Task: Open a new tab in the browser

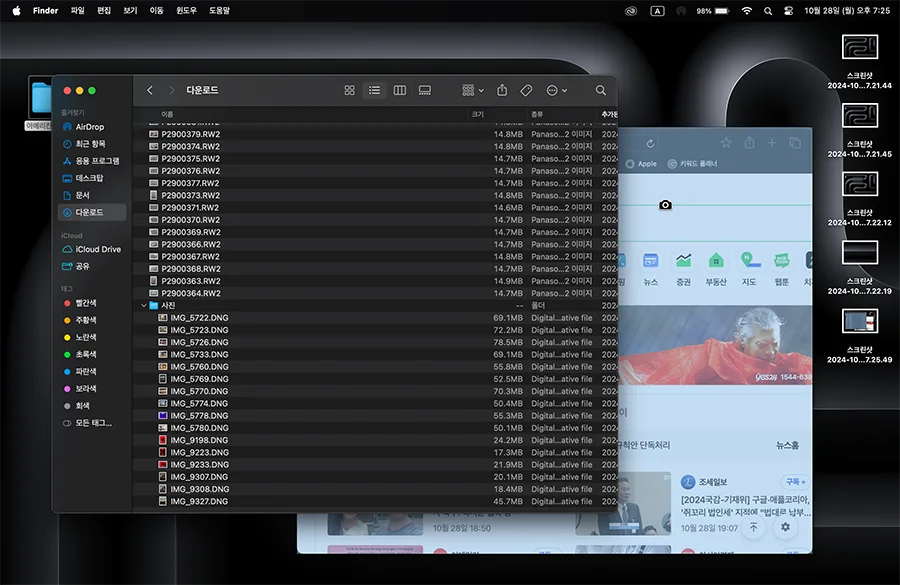Action: 772,143
